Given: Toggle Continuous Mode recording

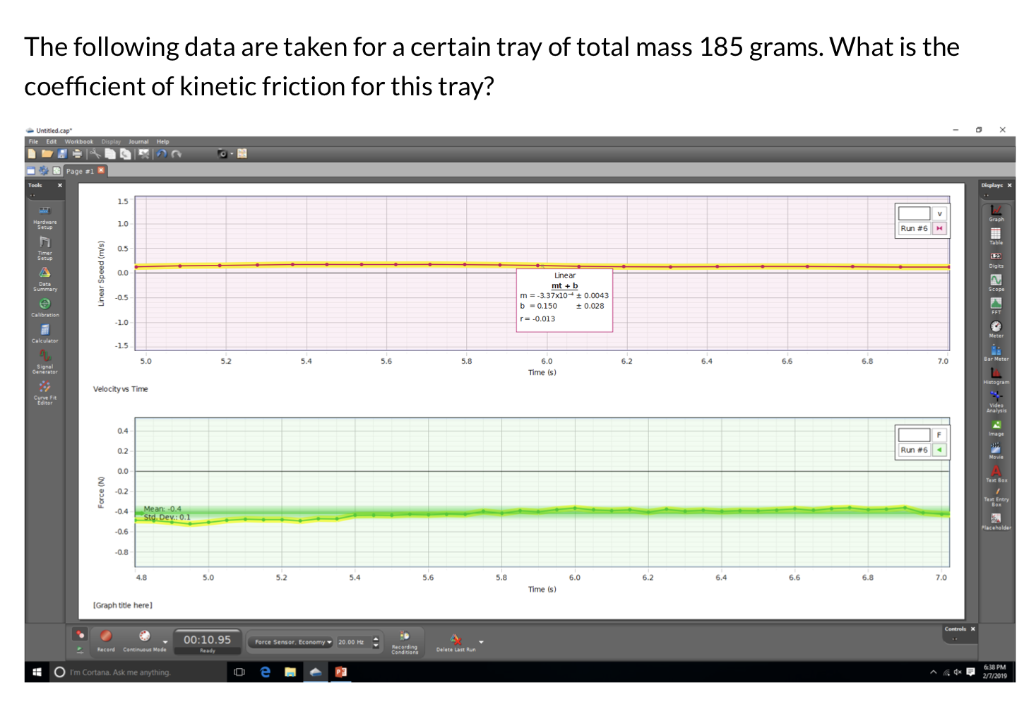Looking at the screenshot, I should click(143, 638).
